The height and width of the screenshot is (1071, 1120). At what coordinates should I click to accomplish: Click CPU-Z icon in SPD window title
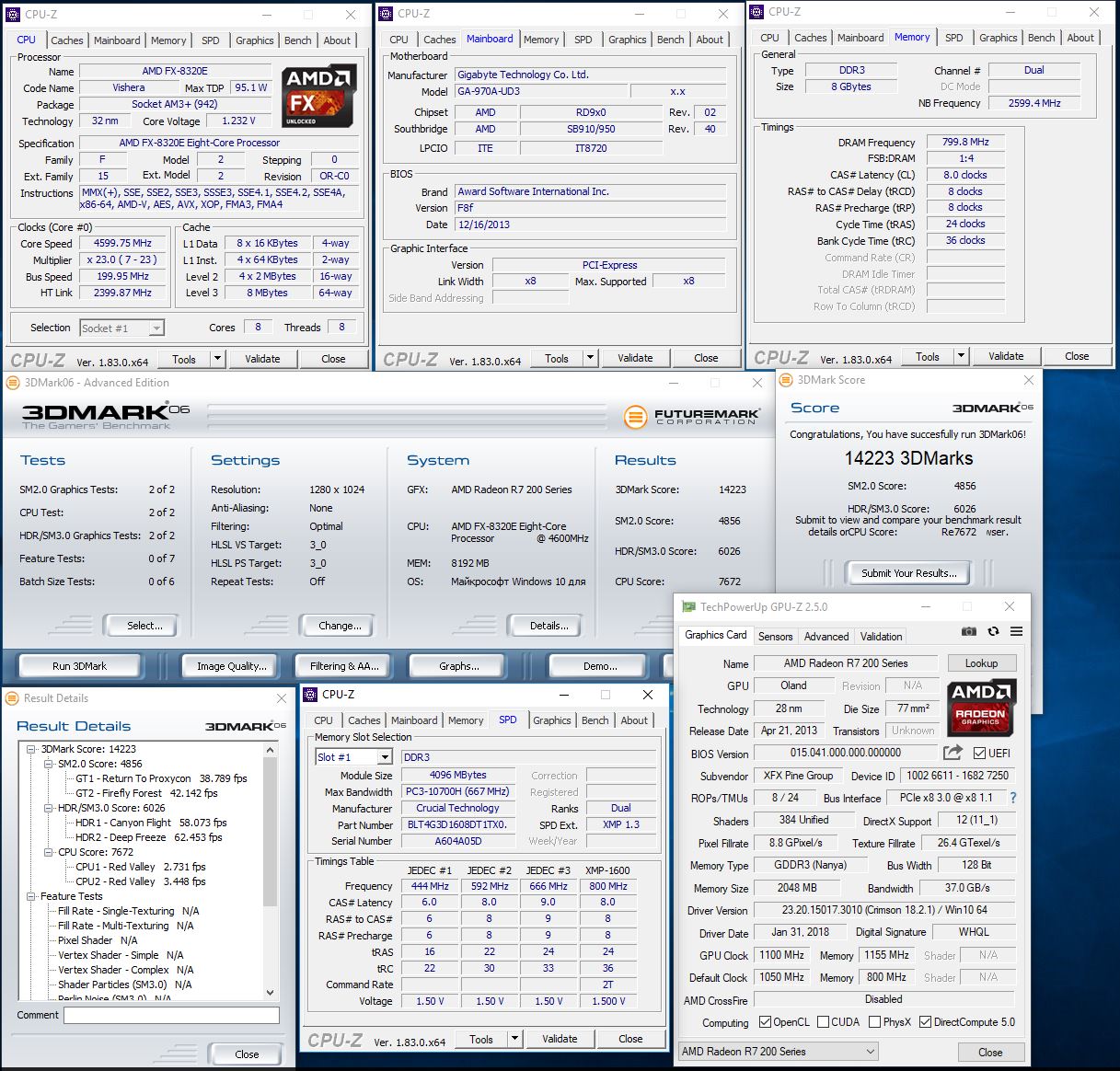point(311,695)
